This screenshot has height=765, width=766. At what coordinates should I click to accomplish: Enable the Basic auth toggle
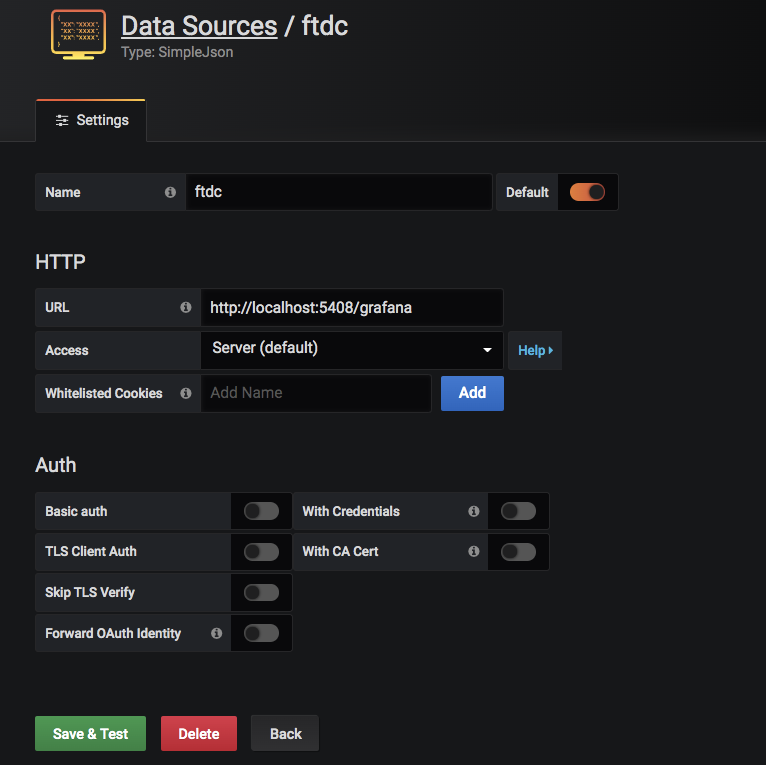pos(261,511)
